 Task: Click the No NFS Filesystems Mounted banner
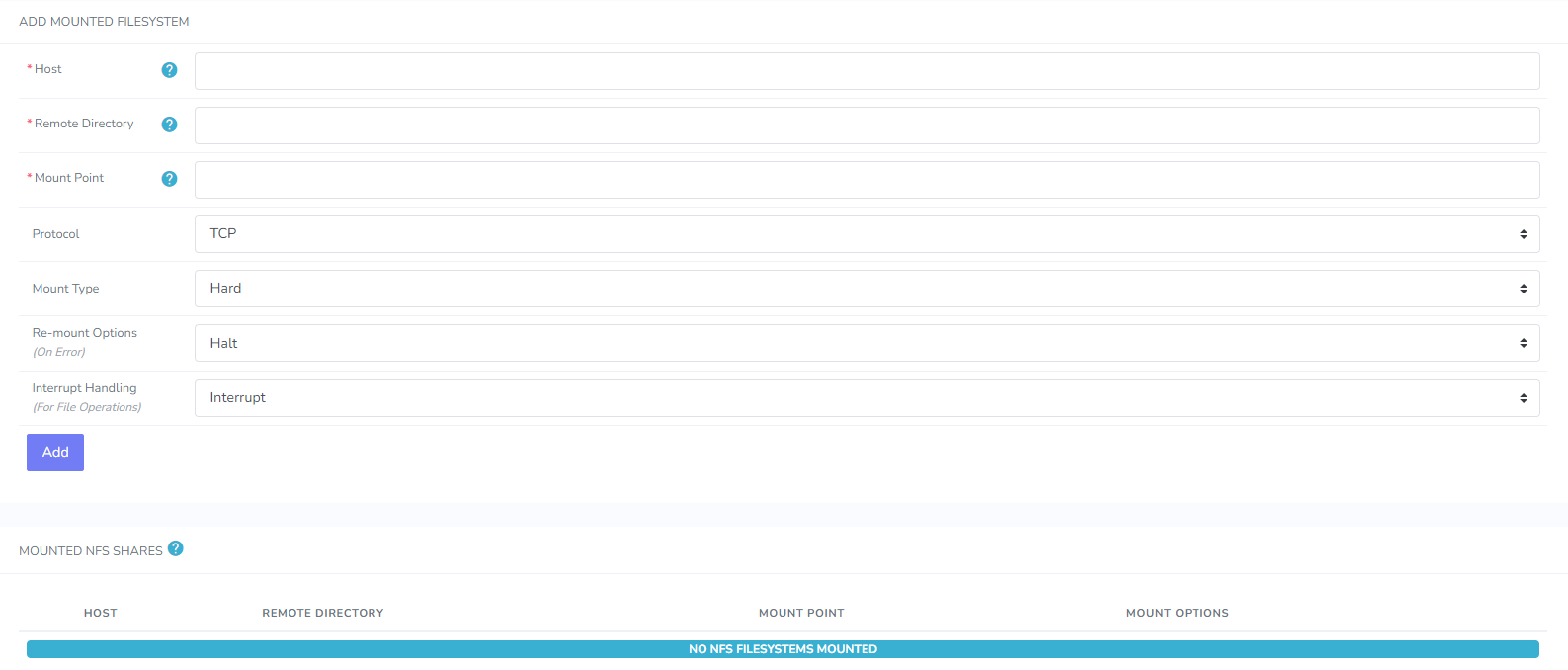(783, 649)
